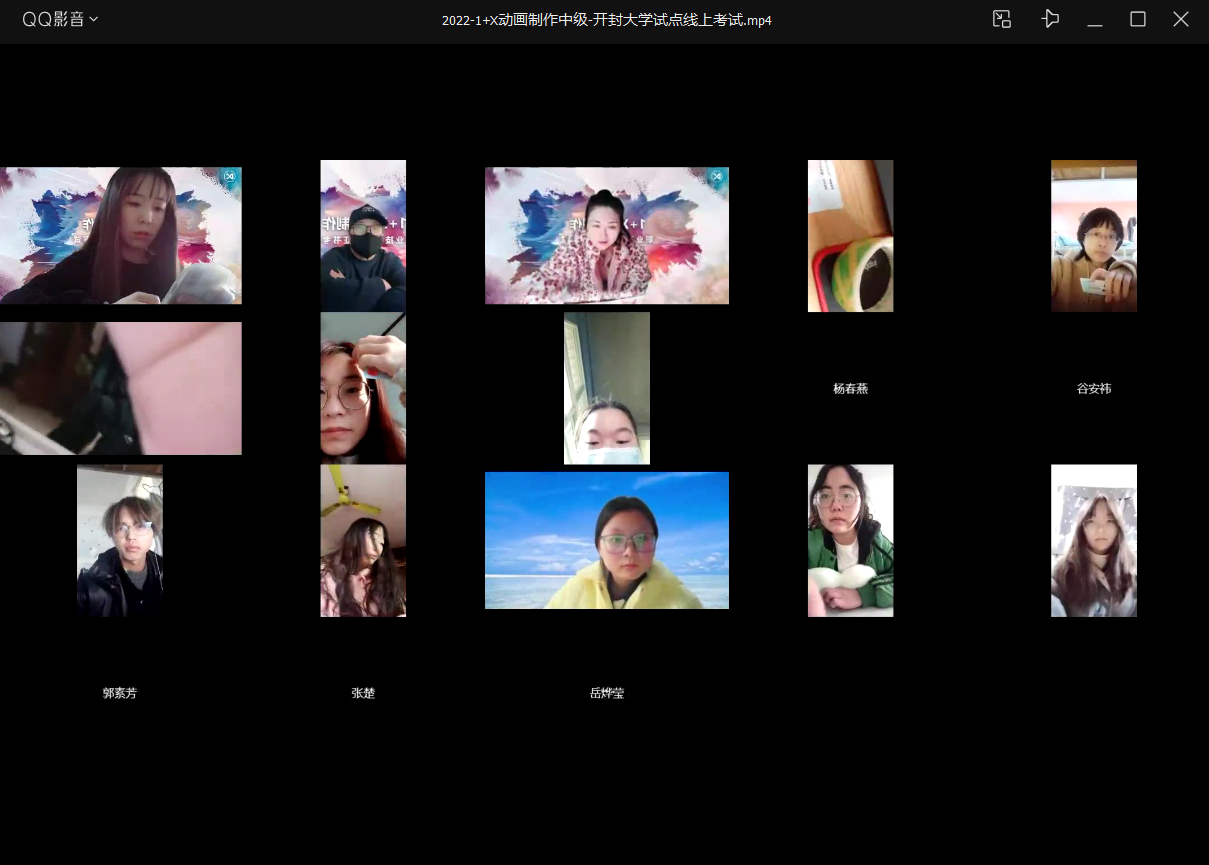Click the 郭素芳 name label
Viewport: 1209px width, 865px height.
(120, 693)
